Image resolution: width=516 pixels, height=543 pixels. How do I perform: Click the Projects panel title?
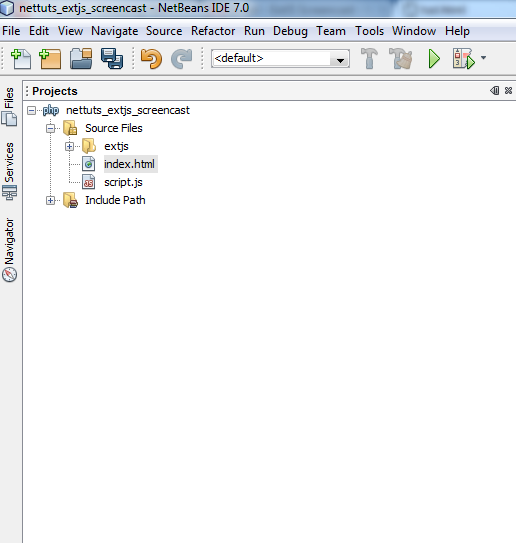(55, 91)
